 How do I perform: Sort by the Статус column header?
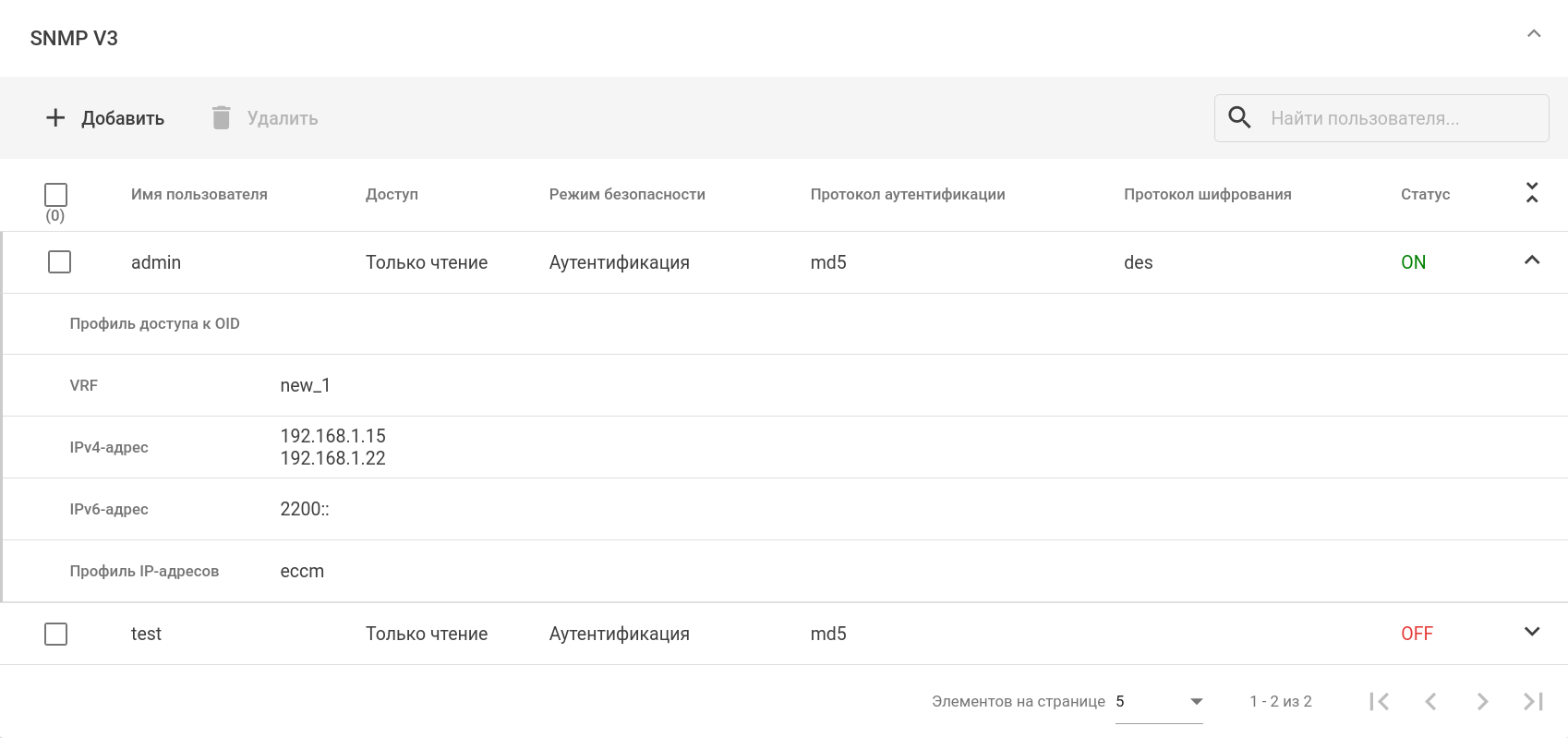[x=1425, y=195]
